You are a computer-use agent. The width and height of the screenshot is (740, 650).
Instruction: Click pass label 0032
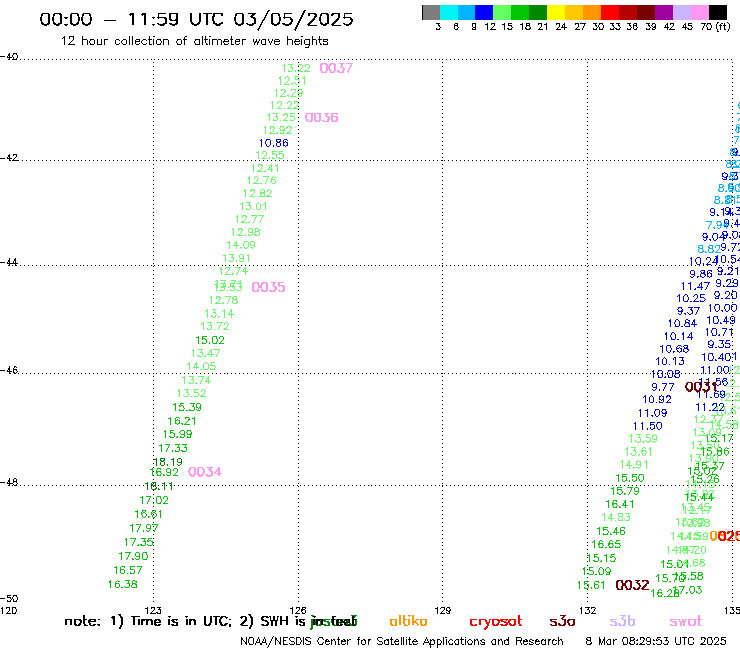[632, 585]
